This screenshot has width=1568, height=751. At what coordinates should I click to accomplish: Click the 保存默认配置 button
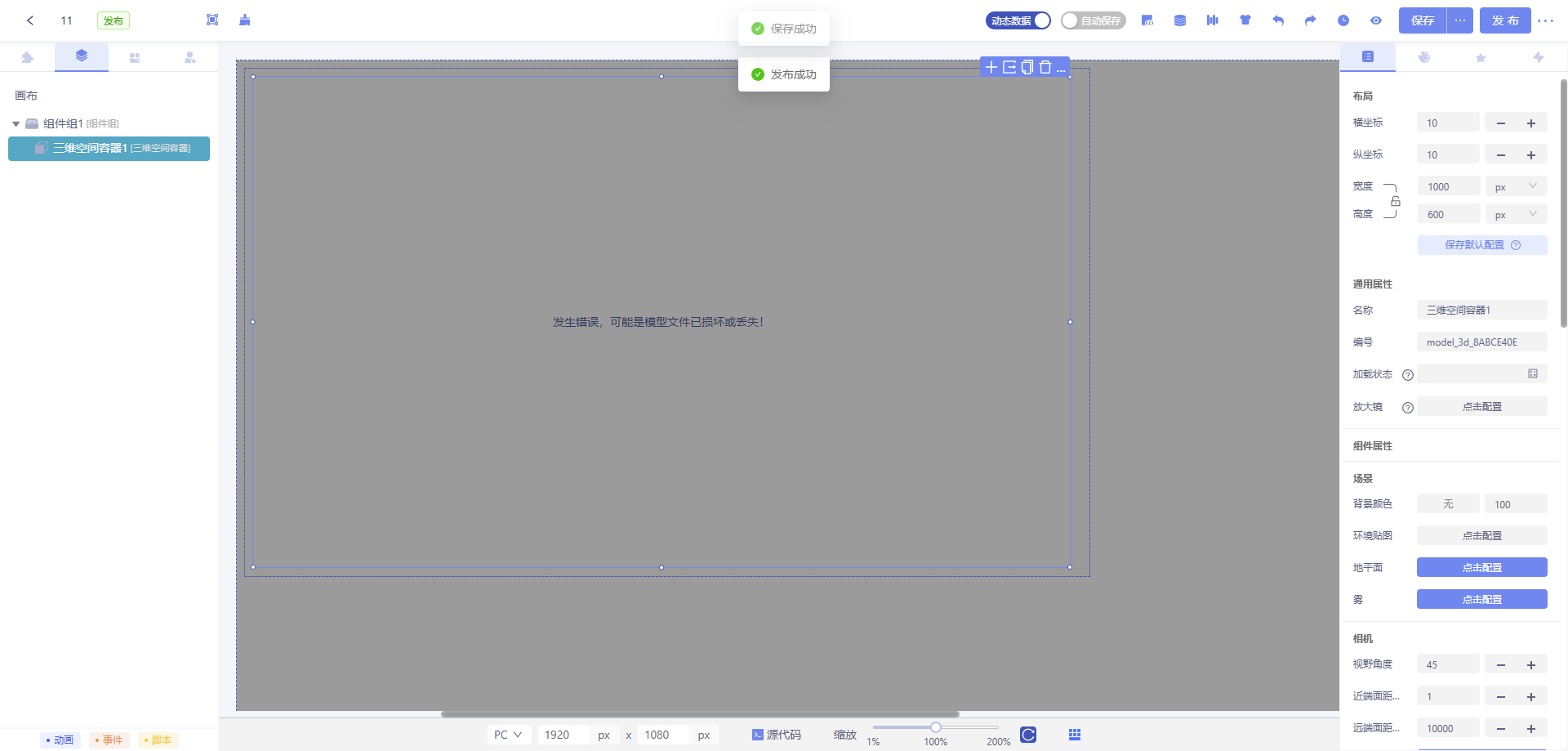1481,245
